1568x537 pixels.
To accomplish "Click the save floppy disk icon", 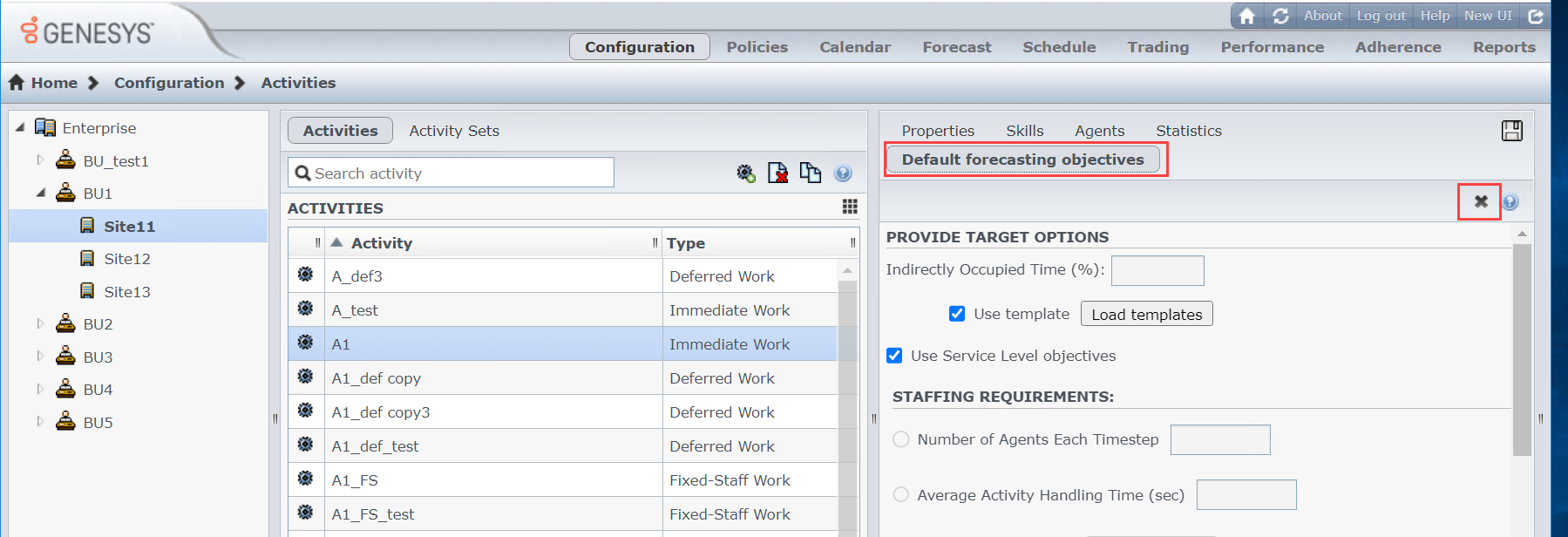I will click(x=1512, y=131).
